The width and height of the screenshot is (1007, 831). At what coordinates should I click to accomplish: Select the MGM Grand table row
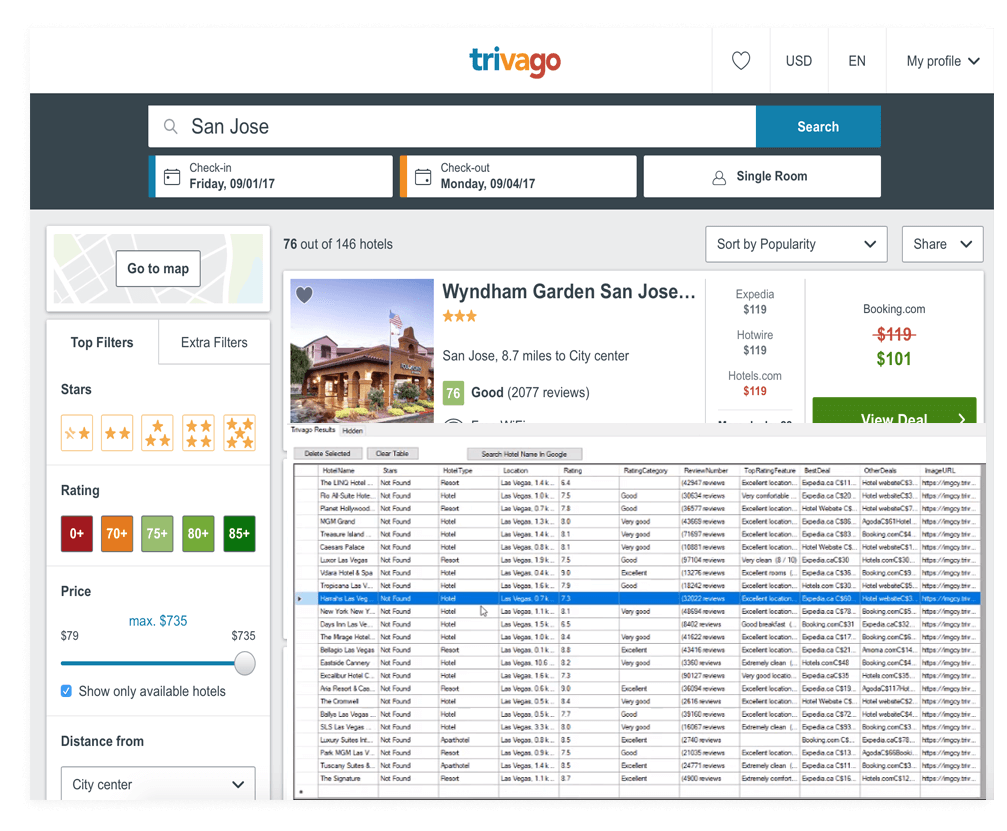(x=637, y=521)
